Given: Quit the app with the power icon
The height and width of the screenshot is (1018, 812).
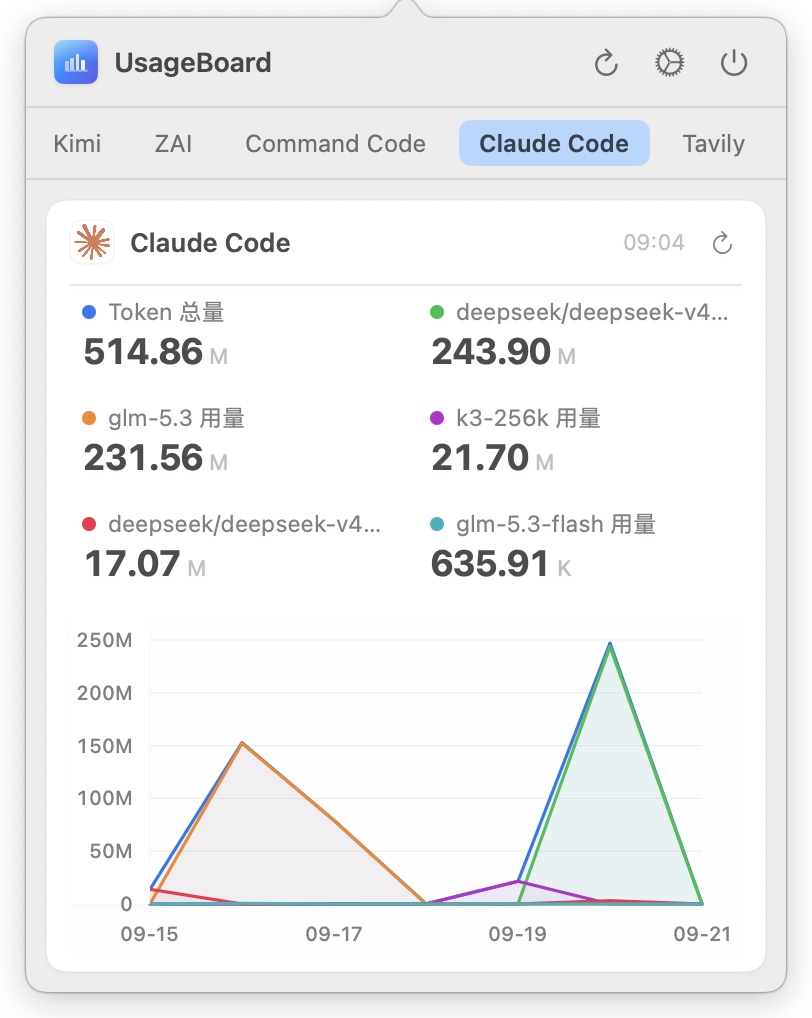Looking at the screenshot, I should pyautogui.click(x=733, y=63).
